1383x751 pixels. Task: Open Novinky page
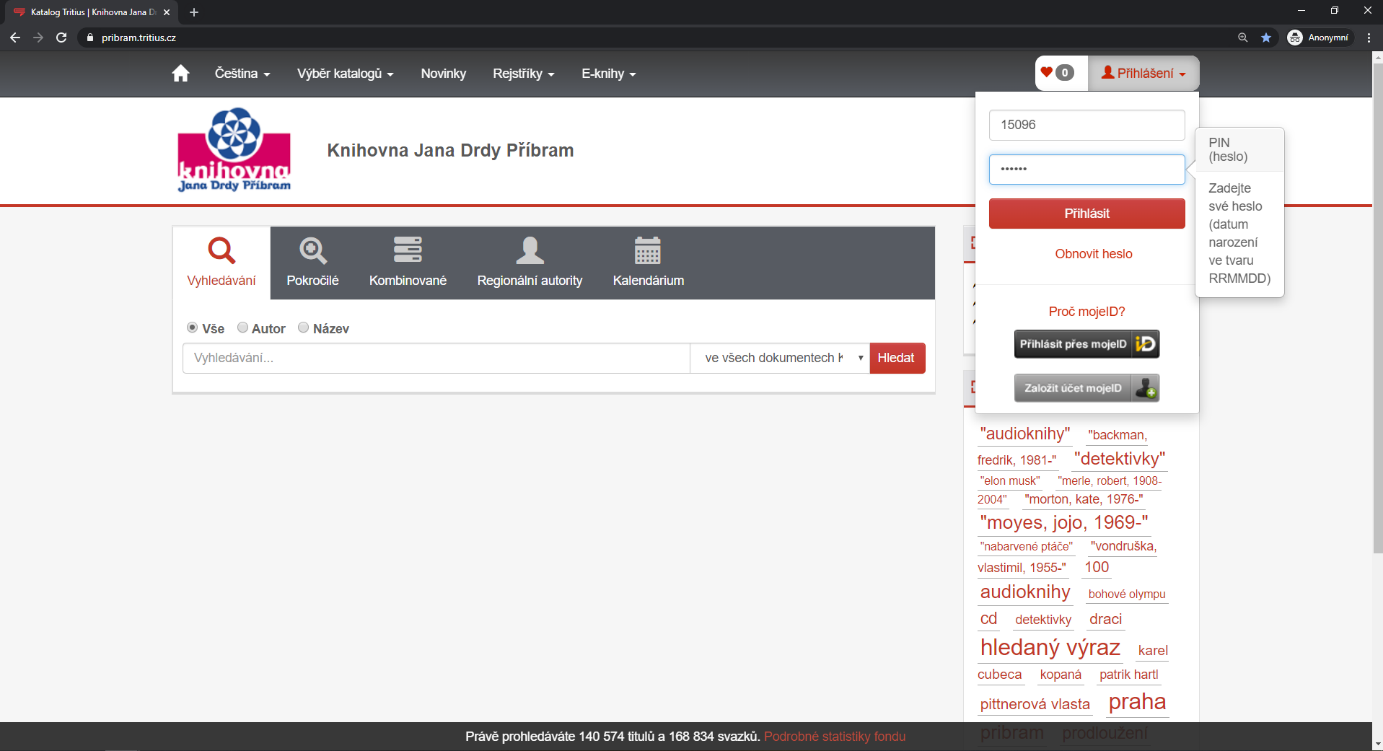(443, 73)
